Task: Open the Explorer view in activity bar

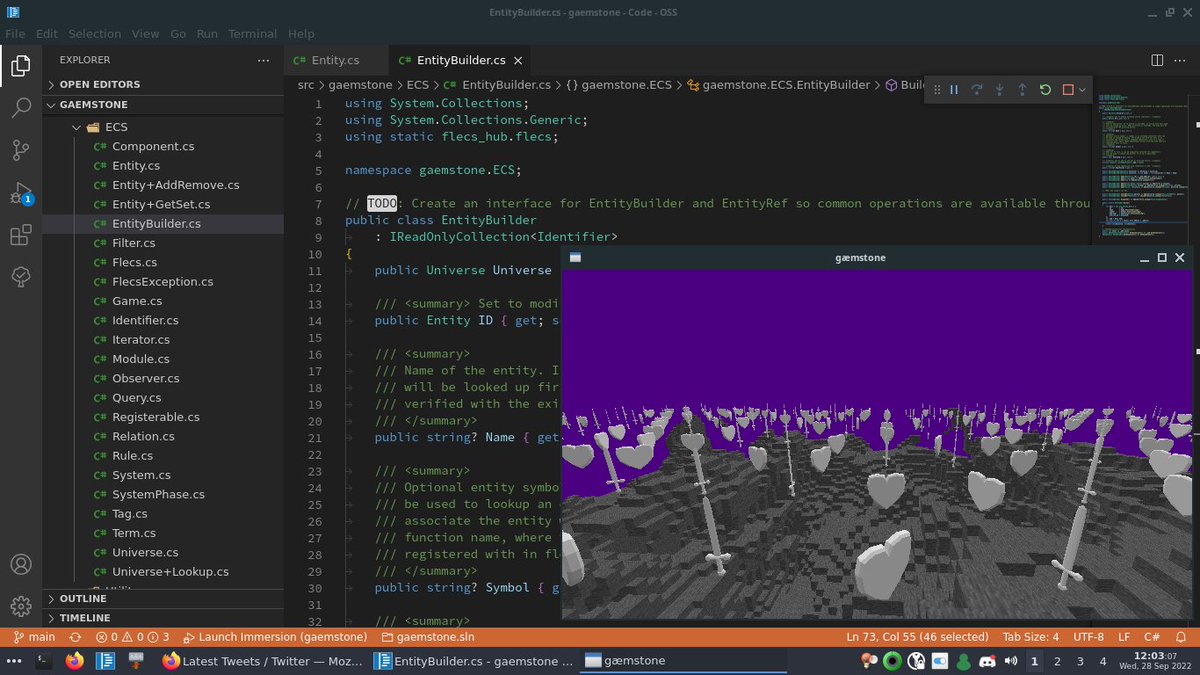Action: 21,66
